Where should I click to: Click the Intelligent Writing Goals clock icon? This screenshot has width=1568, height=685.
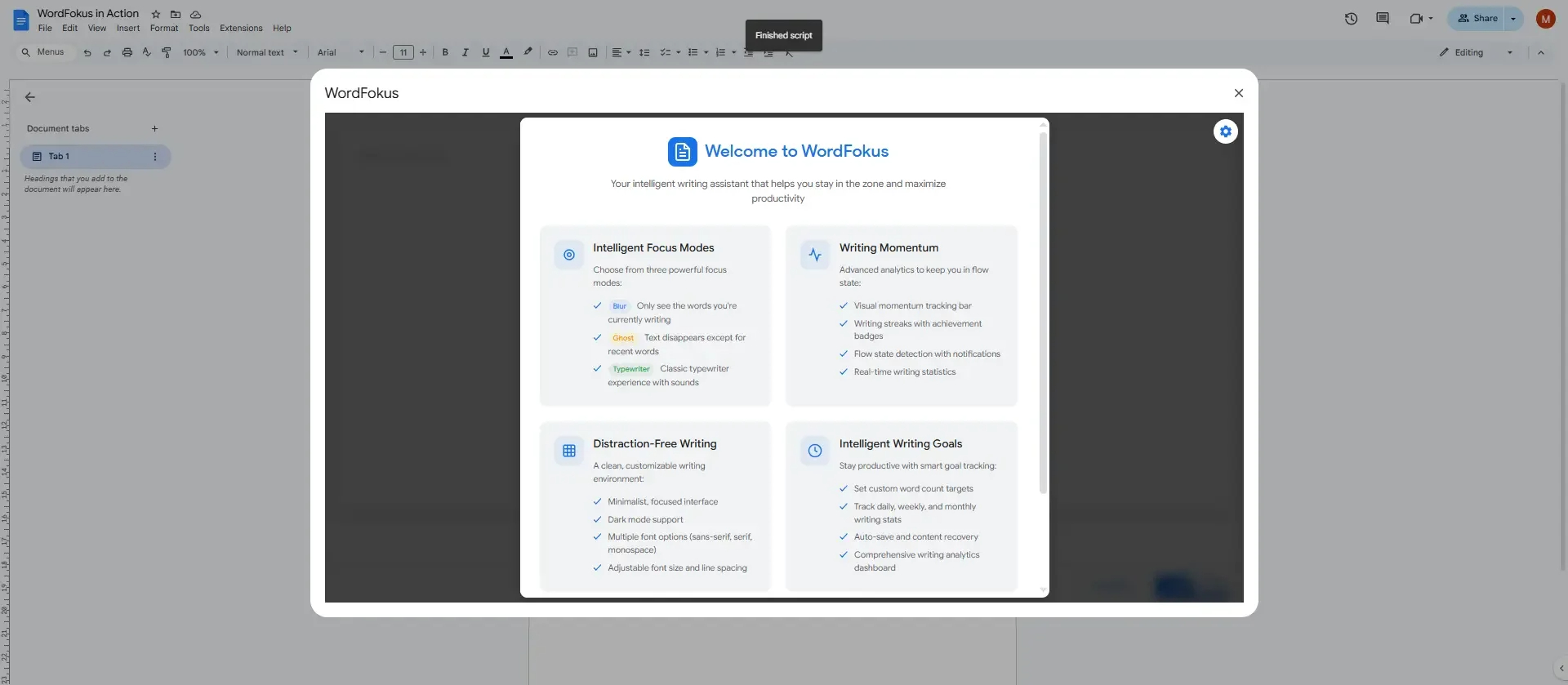(x=814, y=451)
